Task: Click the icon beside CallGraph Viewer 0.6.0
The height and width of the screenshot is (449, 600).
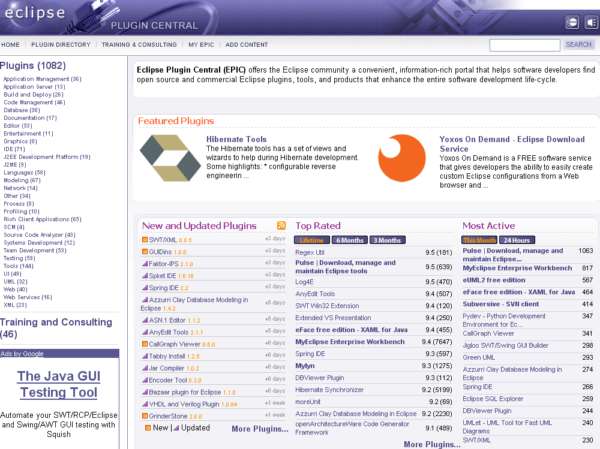Action: pos(145,344)
